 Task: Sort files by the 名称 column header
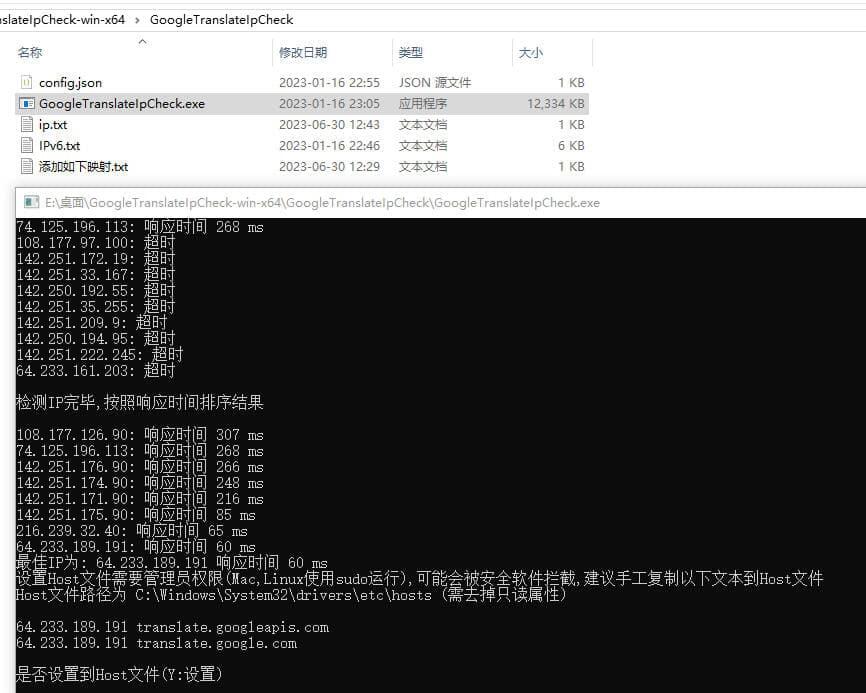30,52
